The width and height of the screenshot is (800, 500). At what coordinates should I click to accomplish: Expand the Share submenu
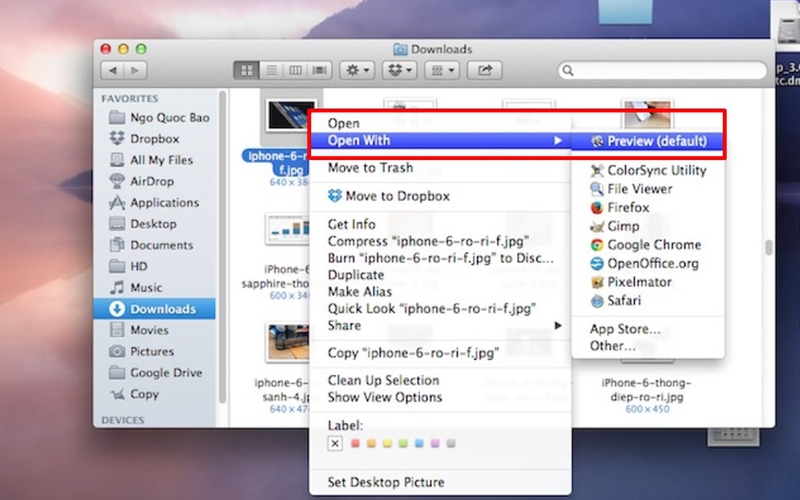coord(440,326)
